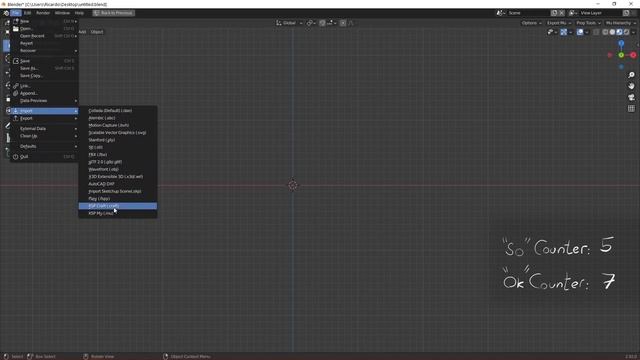This screenshot has width=640, height=360.
Task: Import Wavefront (.obj) file
Action: [118, 169]
